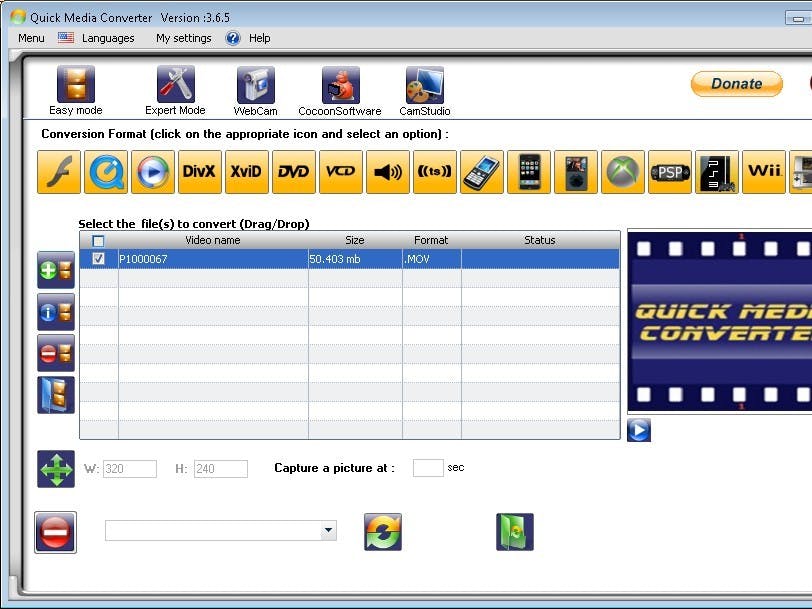The height and width of the screenshot is (609, 812).
Task: Select iPod conversion format
Action: [576, 172]
